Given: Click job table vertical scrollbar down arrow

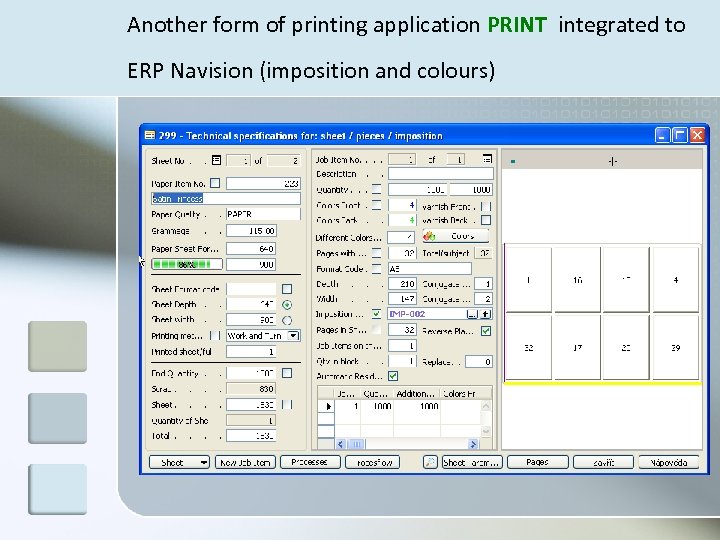Looking at the screenshot, I should click(486, 431).
